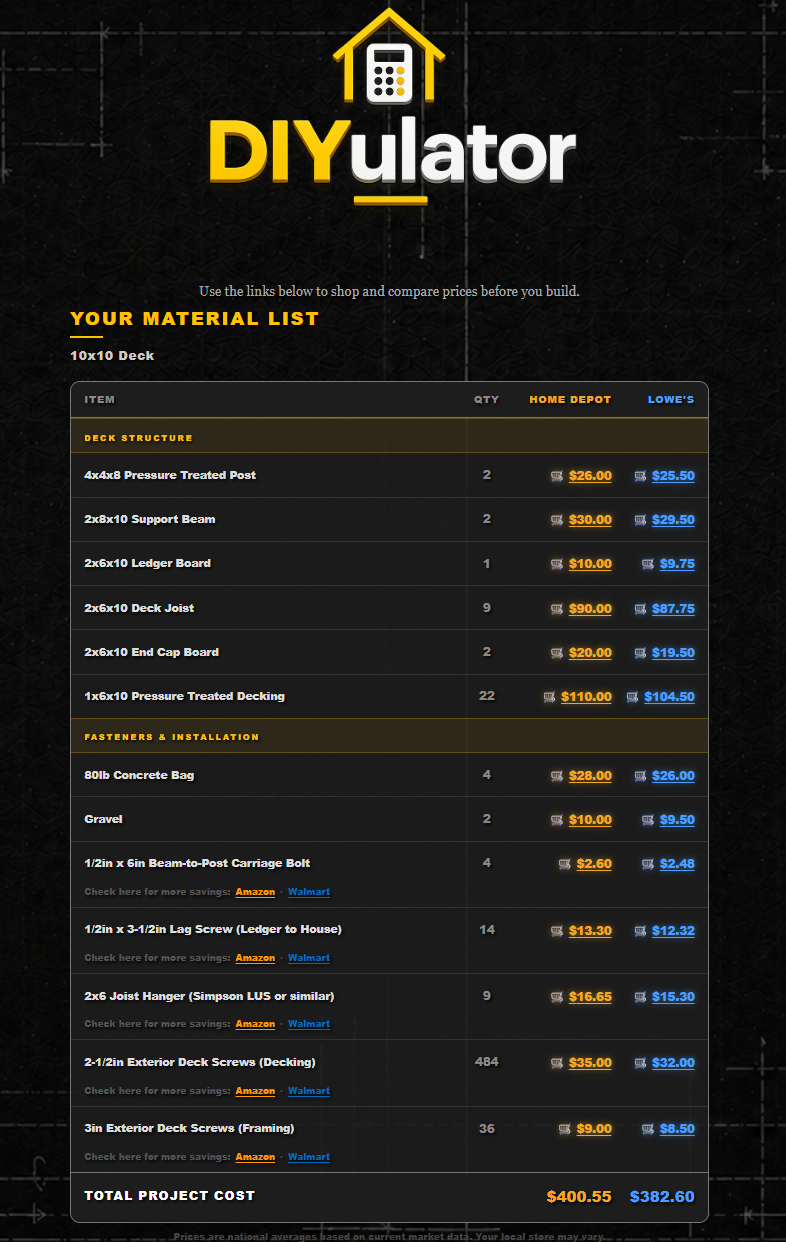Click Lowe's cart icon for Joist Hanger
Viewport: 786px width, 1242px height.
click(x=640, y=997)
